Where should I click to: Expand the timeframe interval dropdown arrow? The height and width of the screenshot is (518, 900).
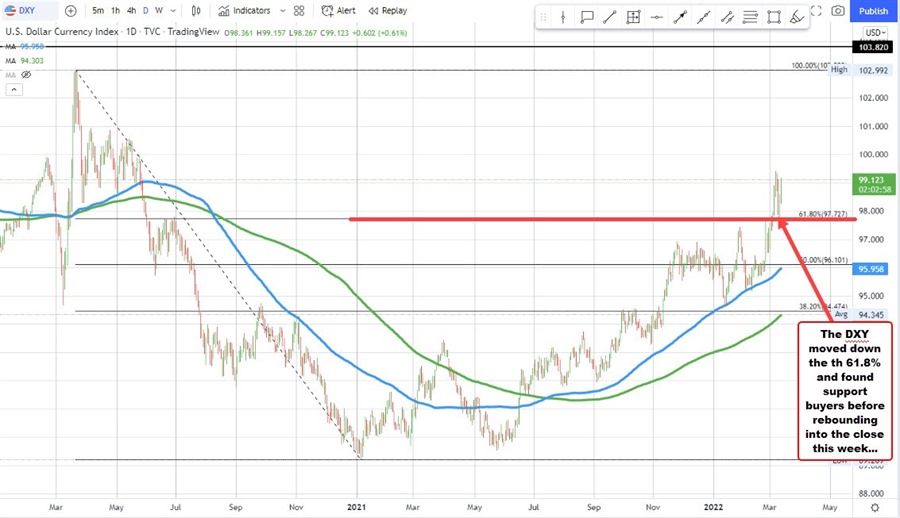(173, 10)
